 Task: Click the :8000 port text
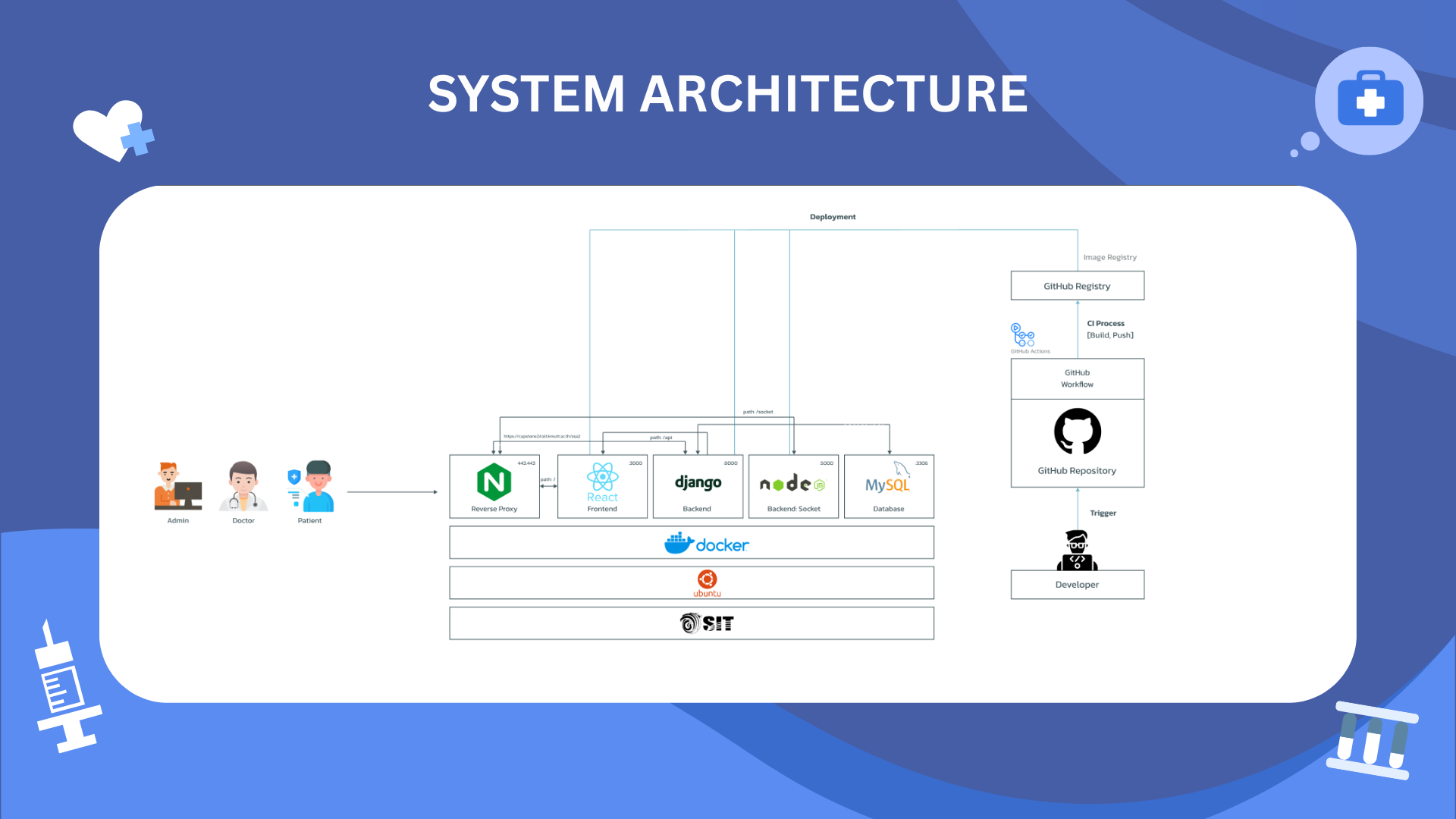click(x=730, y=463)
